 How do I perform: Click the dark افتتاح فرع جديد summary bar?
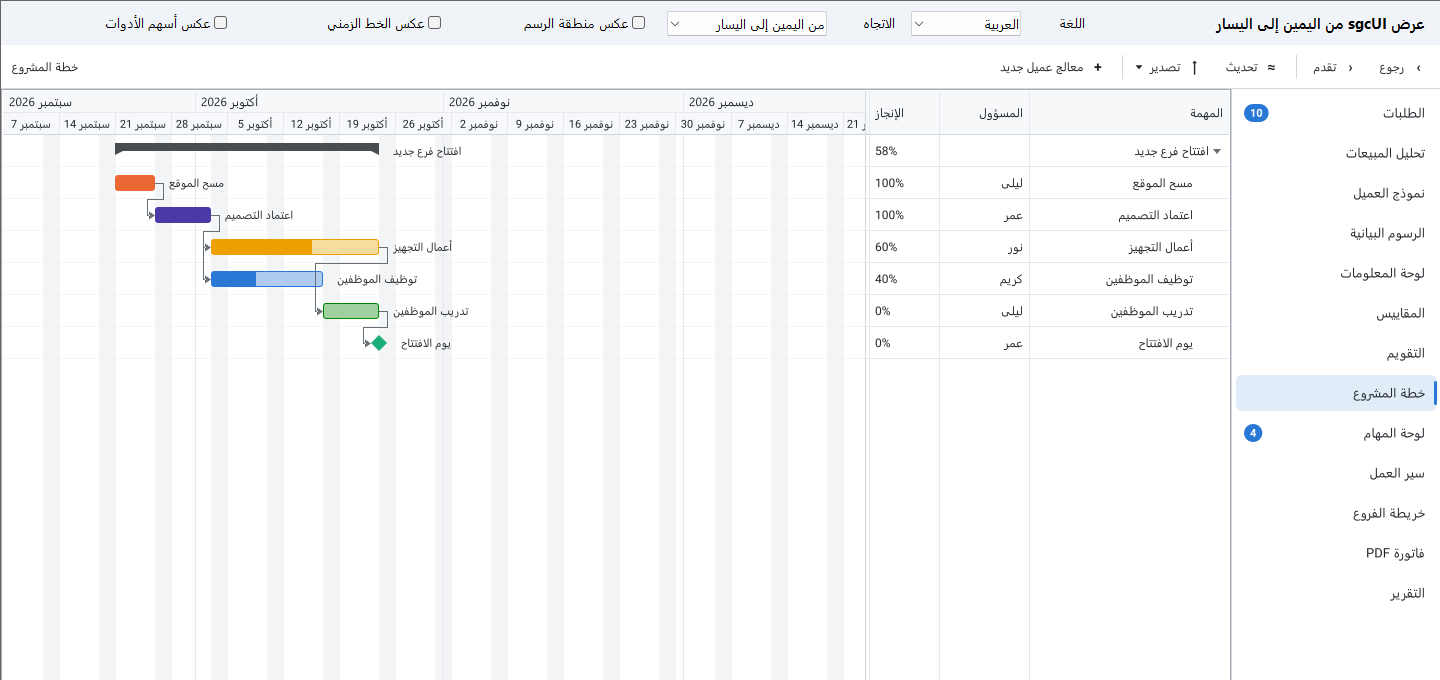[x=247, y=149]
